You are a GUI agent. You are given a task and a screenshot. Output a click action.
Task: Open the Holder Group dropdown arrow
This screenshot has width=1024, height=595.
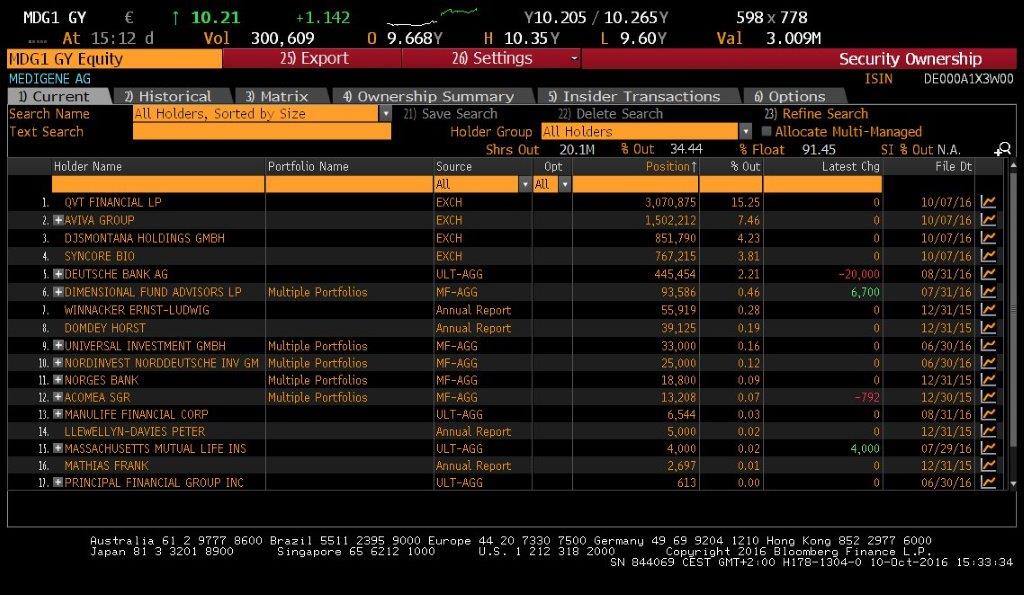click(745, 131)
